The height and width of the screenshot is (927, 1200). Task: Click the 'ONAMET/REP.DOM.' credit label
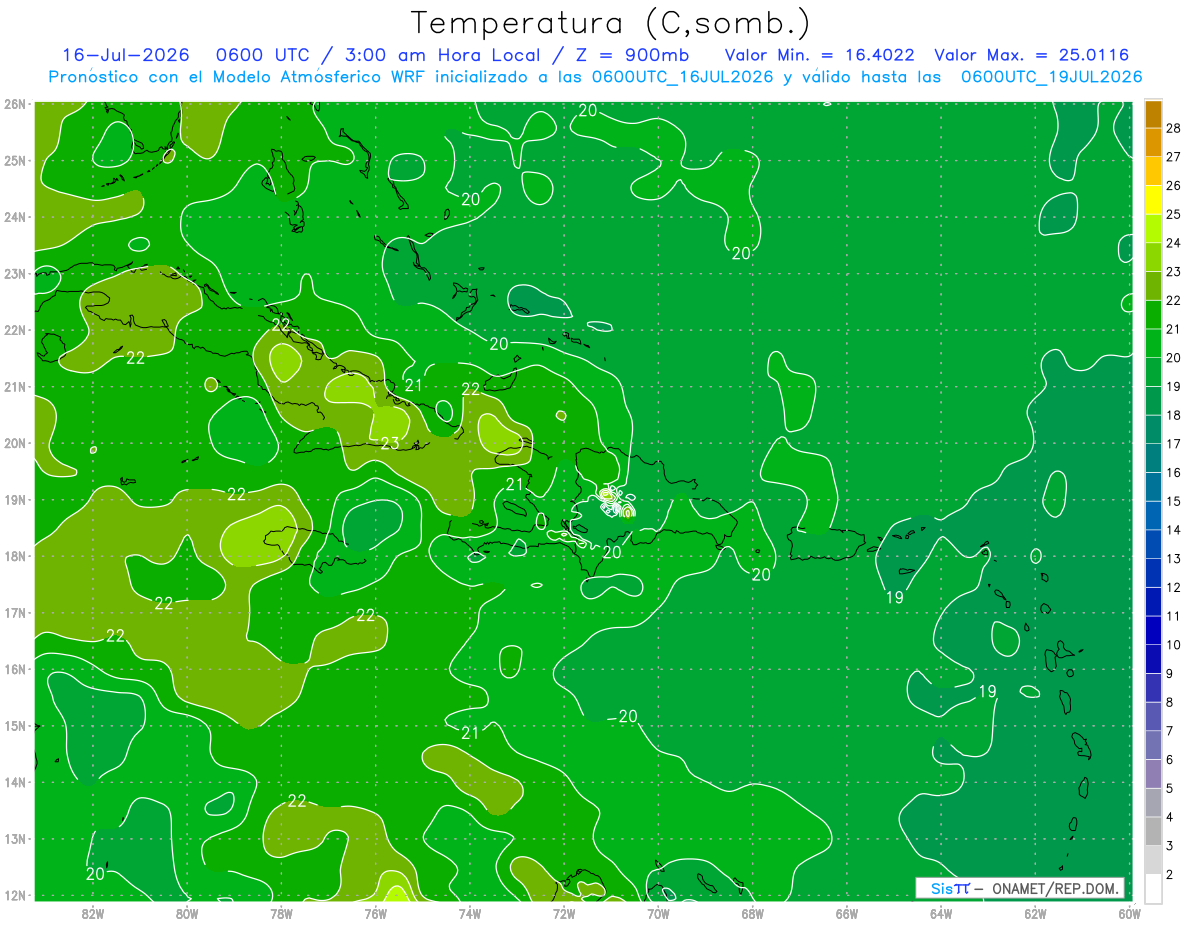point(1055,889)
